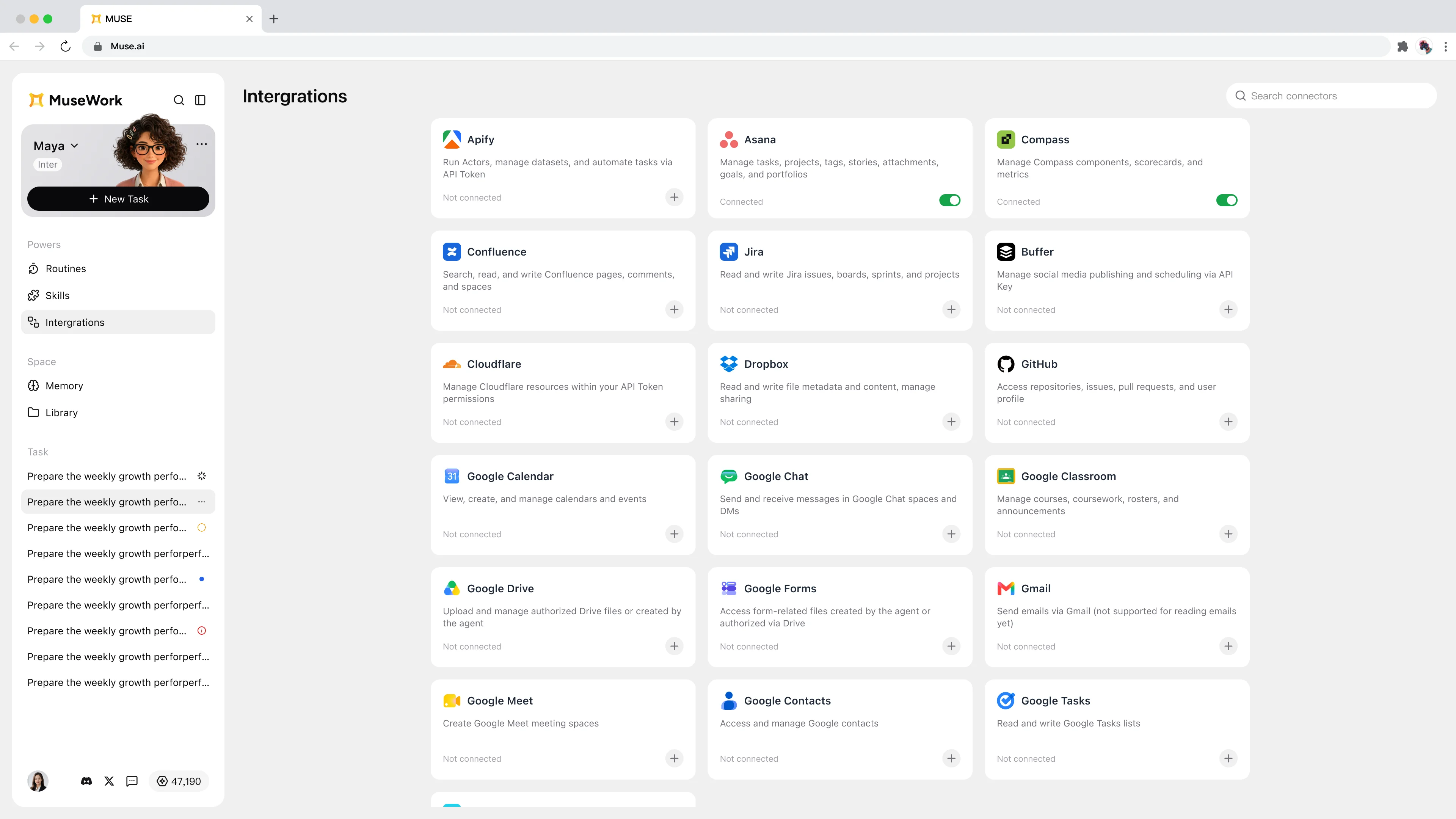Screen dimensions: 1456x819
Task: Add the Google Chat connector
Action: (951, 534)
